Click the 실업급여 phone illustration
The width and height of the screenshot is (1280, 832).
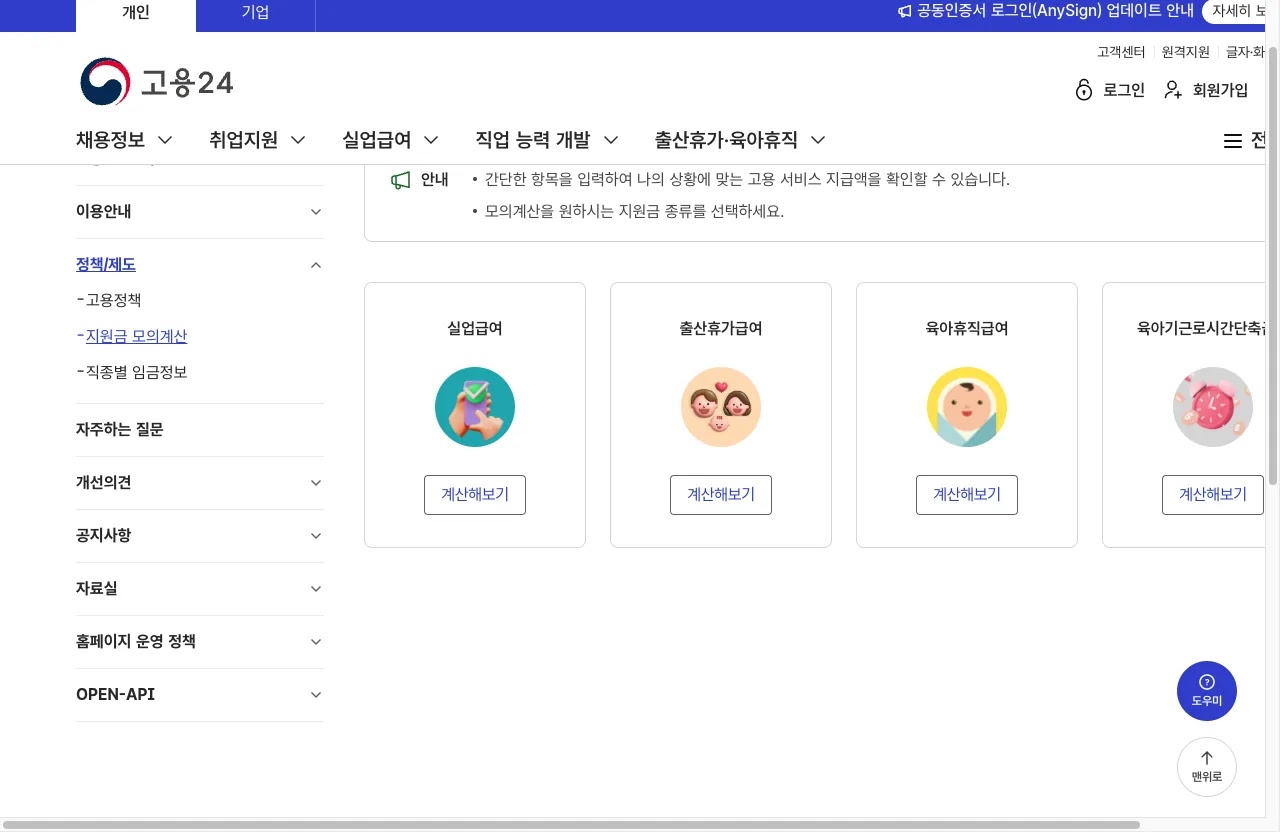[x=475, y=407]
